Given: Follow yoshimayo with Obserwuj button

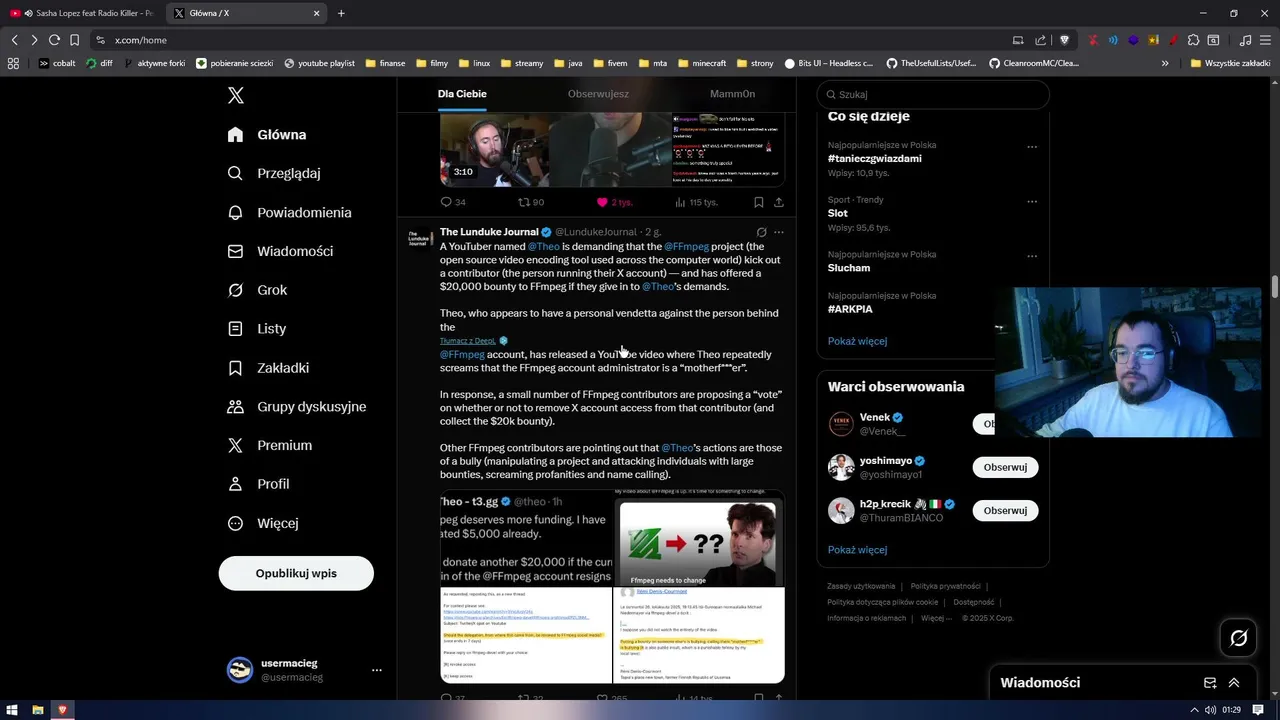Looking at the screenshot, I should 1005,467.
